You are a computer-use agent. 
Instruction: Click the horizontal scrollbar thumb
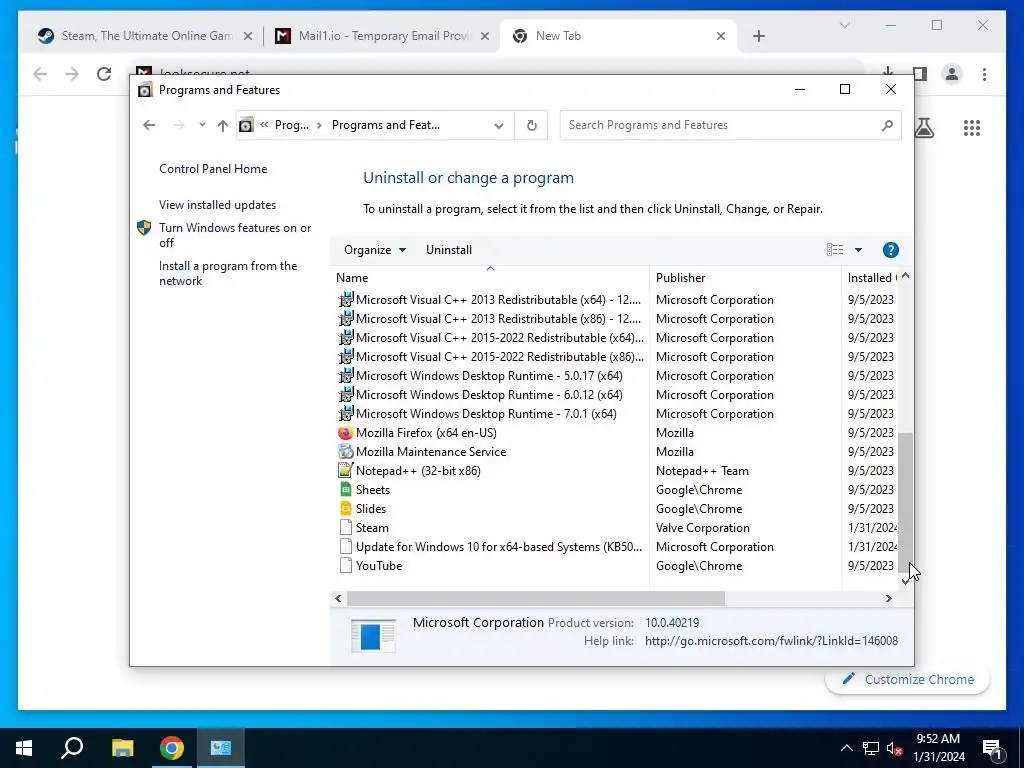pyautogui.click(x=536, y=598)
